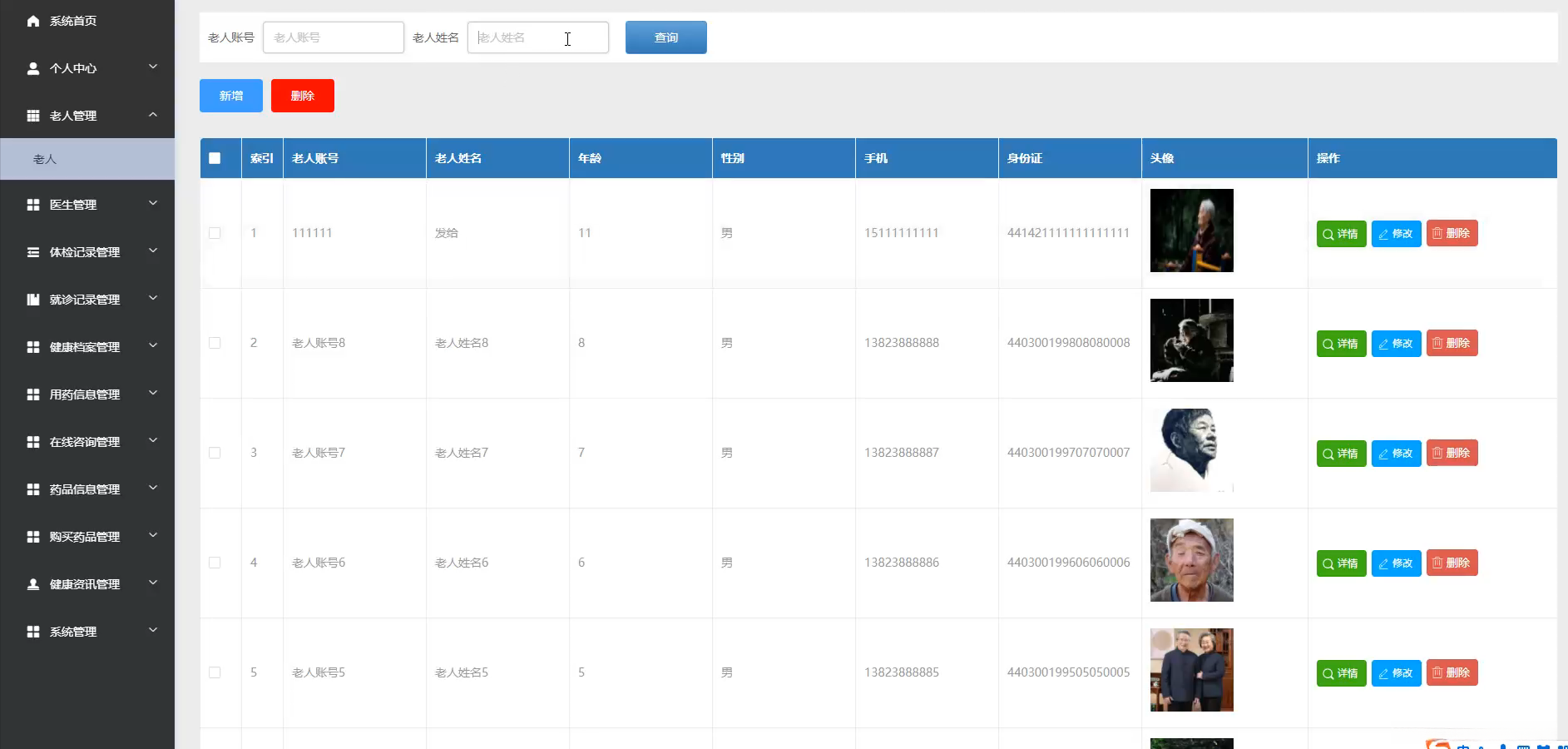1568x749 pixels.
Task: Click the blue 新增 button
Action: [x=231, y=96]
